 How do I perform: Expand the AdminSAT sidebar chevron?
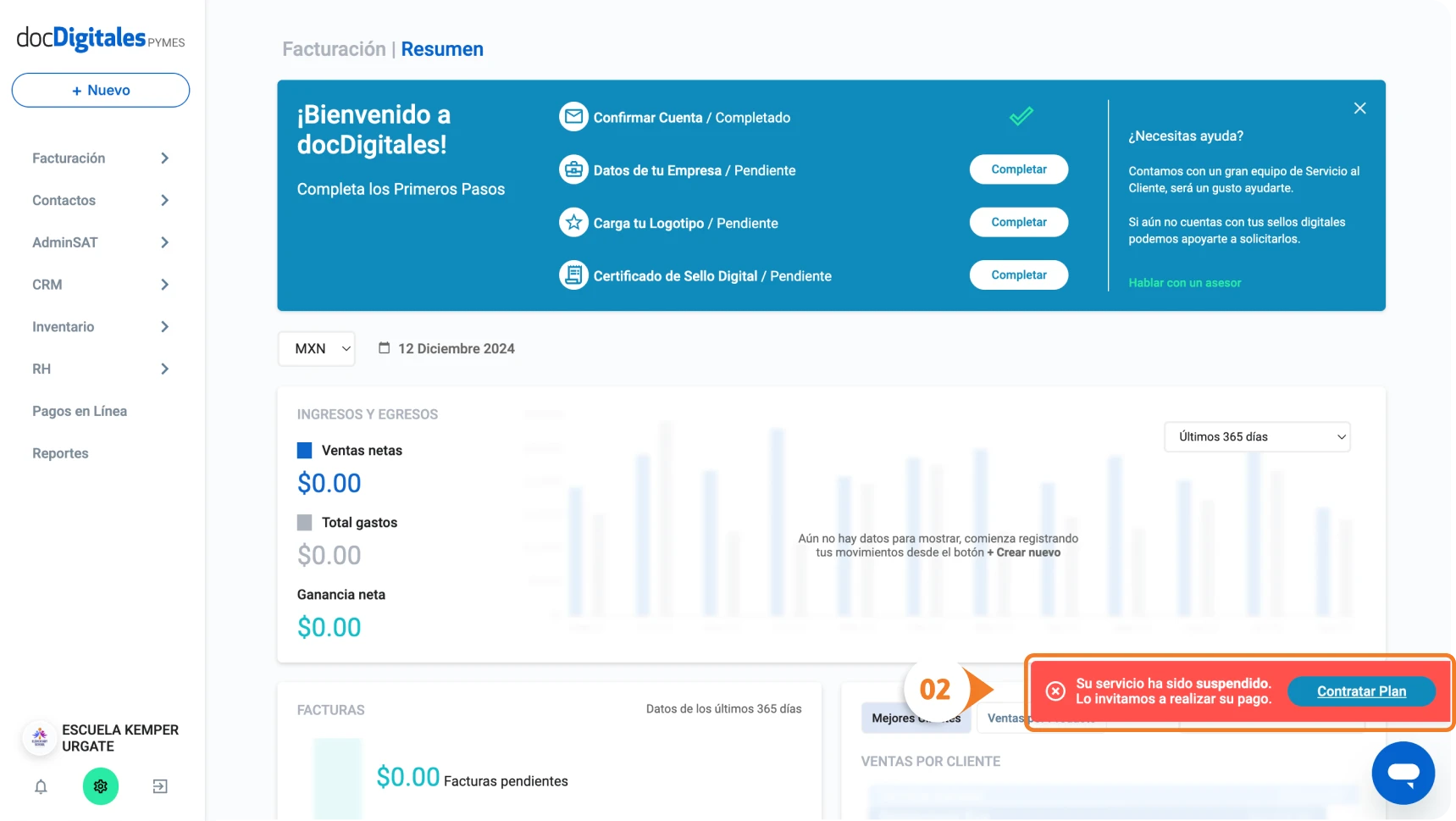pos(165,243)
